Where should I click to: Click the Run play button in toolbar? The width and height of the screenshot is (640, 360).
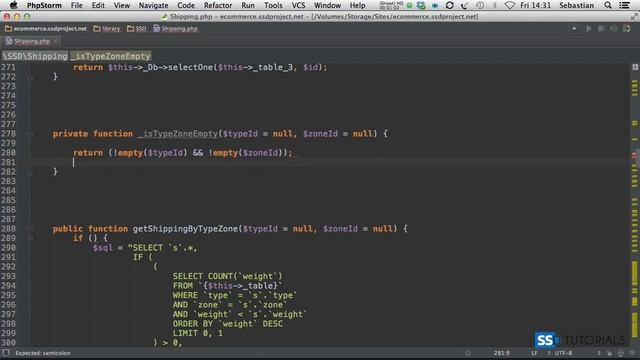pyautogui.click(x=589, y=29)
